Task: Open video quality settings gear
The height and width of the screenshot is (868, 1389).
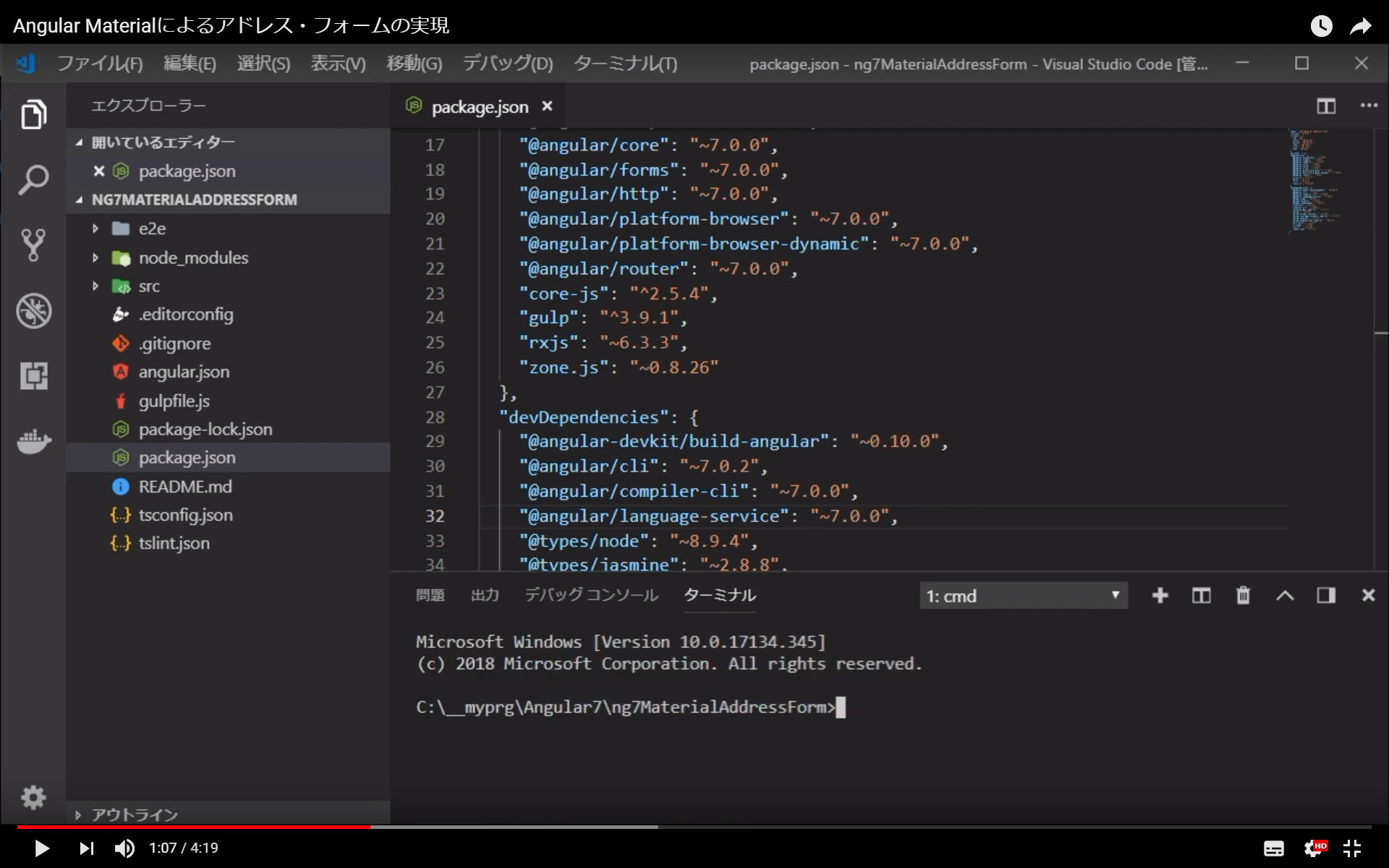Action: pyautogui.click(x=1314, y=848)
